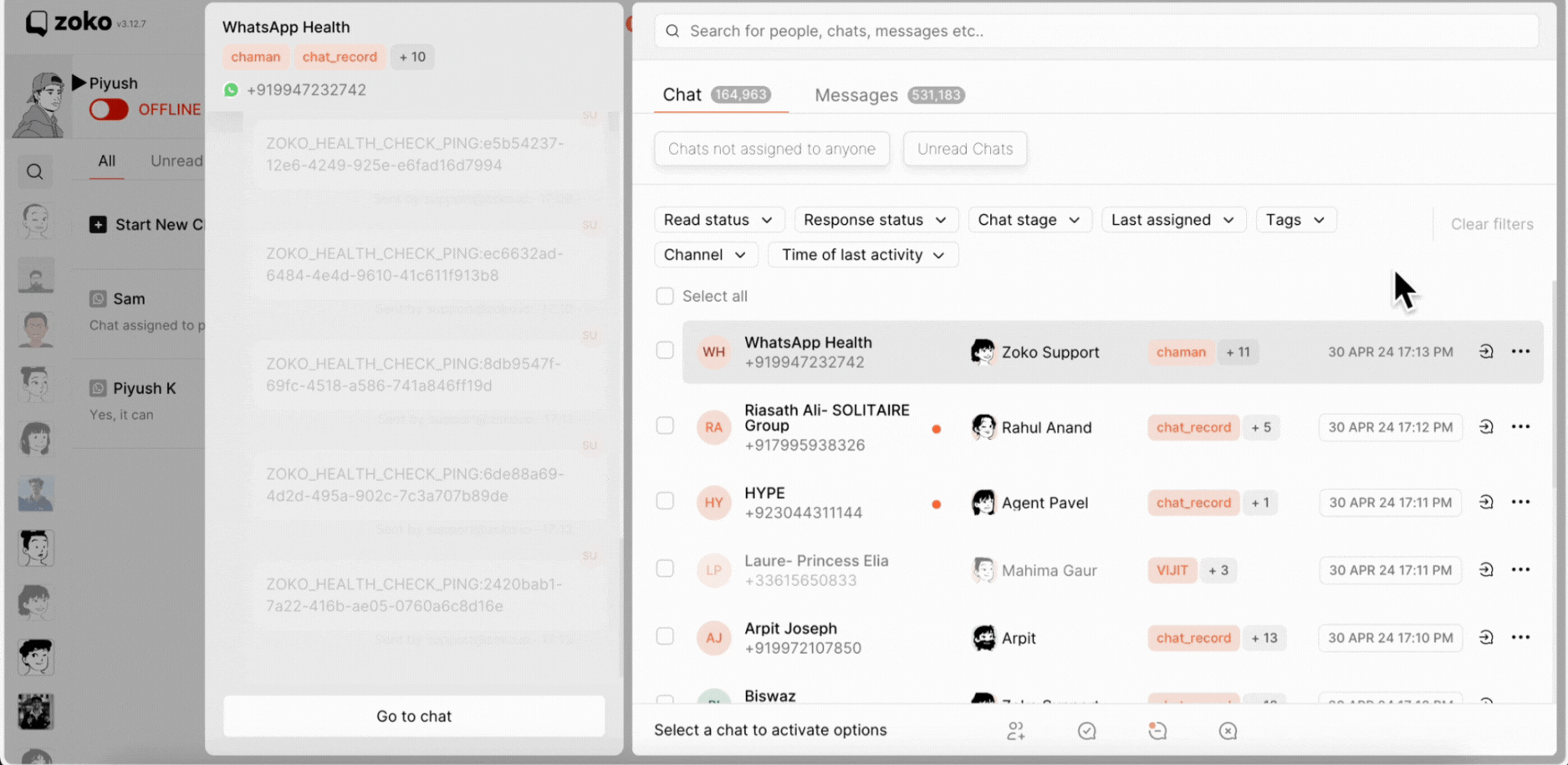Check the Riasath Ali row checkbox
Image resolution: width=1568 pixels, height=765 pixels.
[665, 426]
